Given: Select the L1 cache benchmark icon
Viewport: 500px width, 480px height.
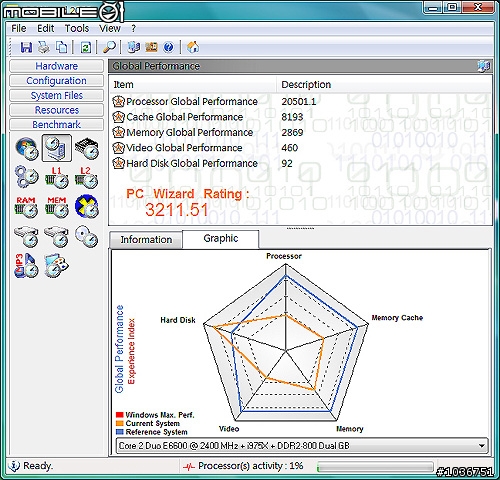Looking at the screenshot, I should point(57,177).
